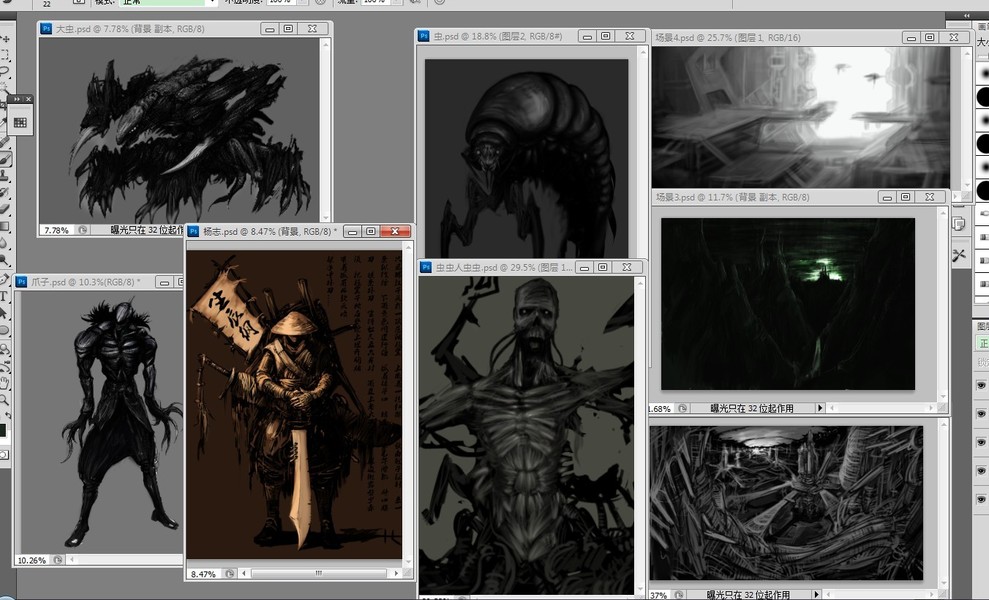Open status flyout arrow in 场景3.psd window

click(820, 408)
